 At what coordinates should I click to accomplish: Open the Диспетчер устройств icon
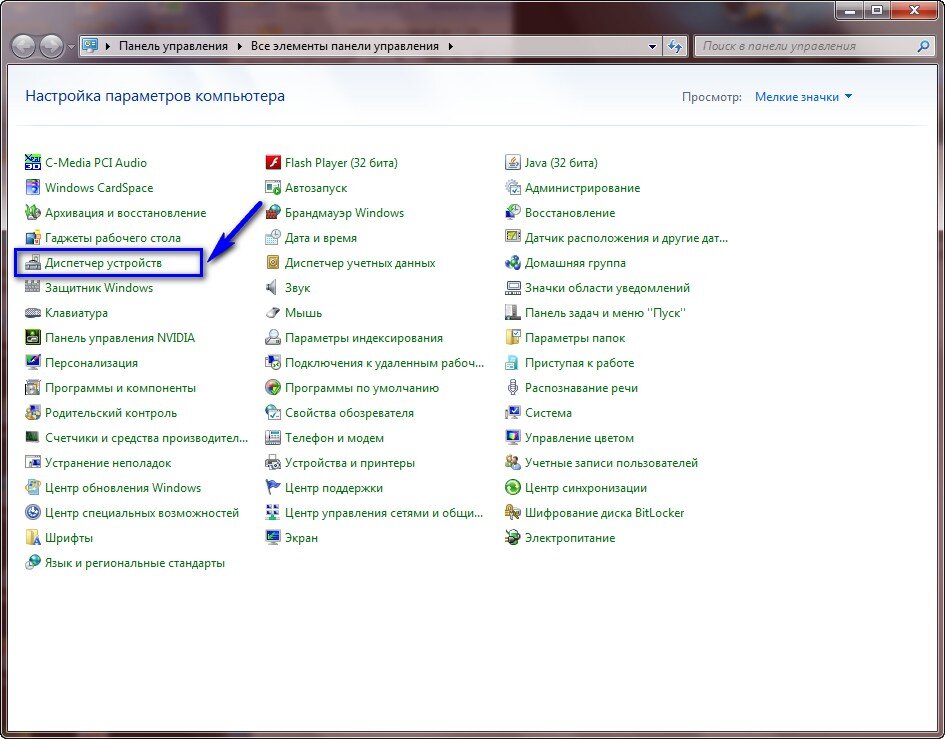(33, 263)
